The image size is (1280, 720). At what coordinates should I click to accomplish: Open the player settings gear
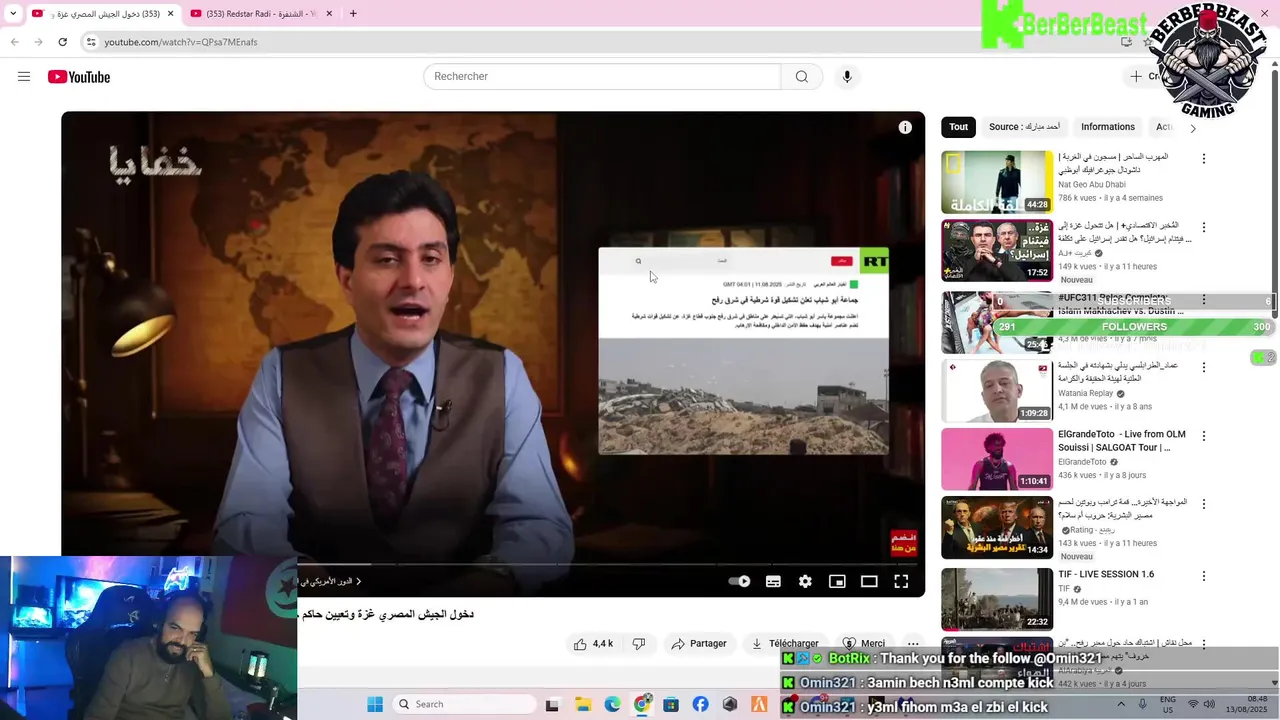coord(805,581)
